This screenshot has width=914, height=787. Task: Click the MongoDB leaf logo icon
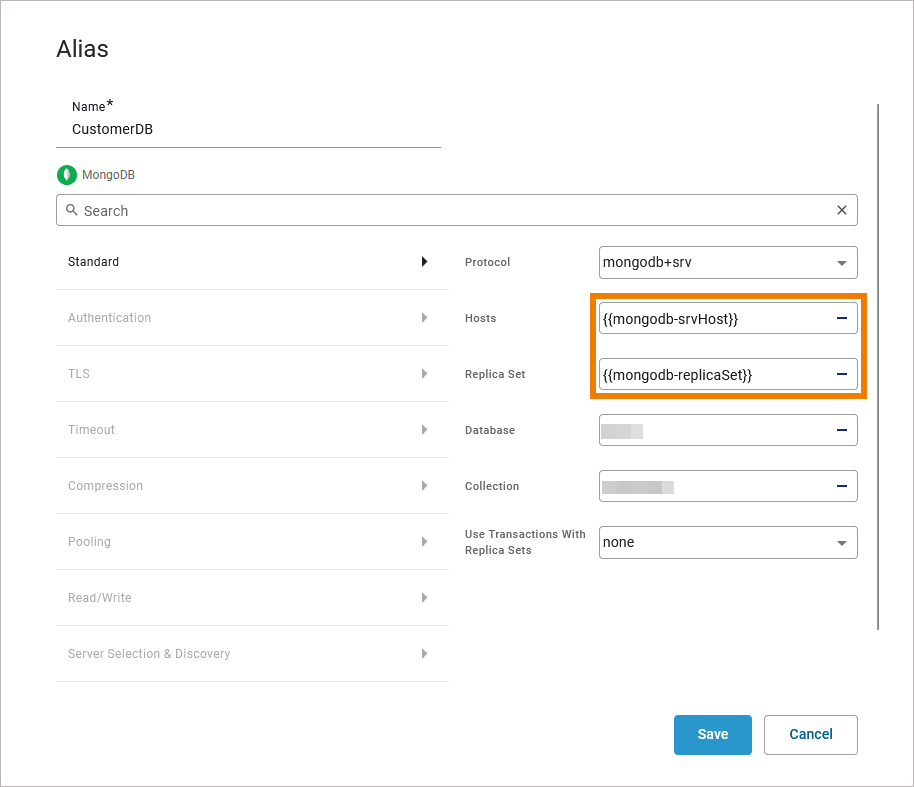(67, 175)
